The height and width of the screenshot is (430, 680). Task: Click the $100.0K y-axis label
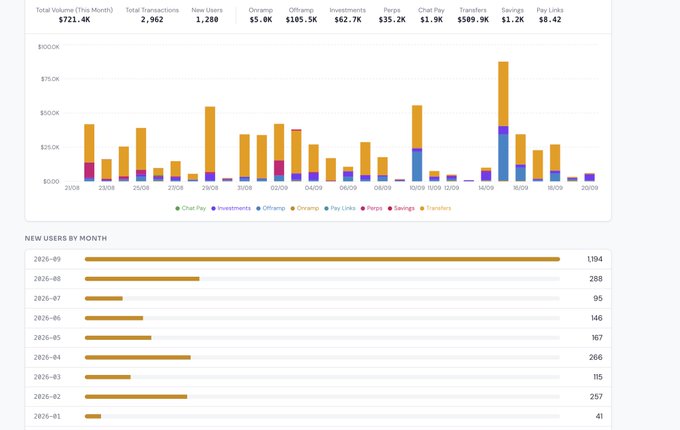pos(49,47)
